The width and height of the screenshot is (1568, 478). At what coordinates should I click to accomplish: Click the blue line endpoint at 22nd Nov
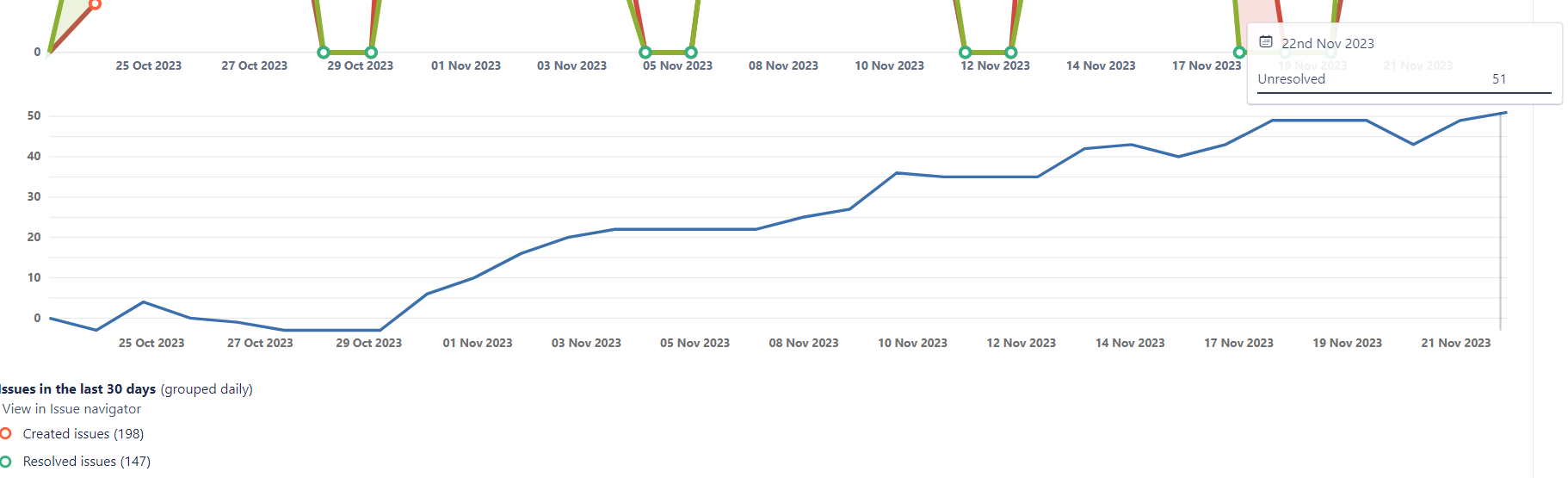(1505, 113)
